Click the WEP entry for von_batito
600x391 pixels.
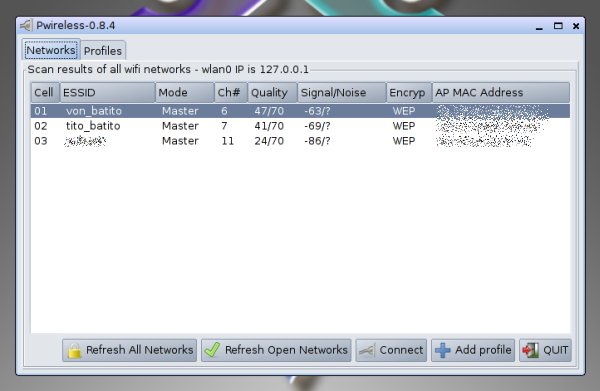pyautogui.click(x=404, y=111)
